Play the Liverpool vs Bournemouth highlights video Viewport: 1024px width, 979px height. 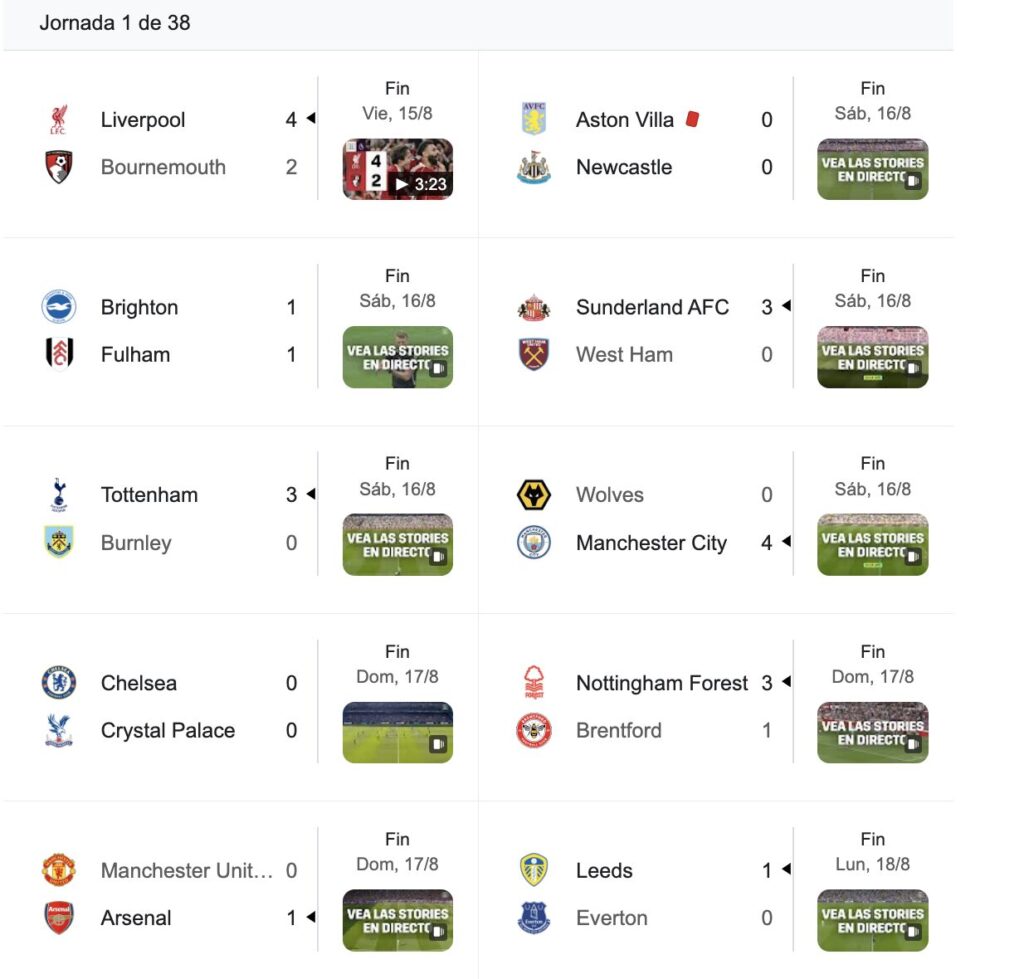point(398,169)
